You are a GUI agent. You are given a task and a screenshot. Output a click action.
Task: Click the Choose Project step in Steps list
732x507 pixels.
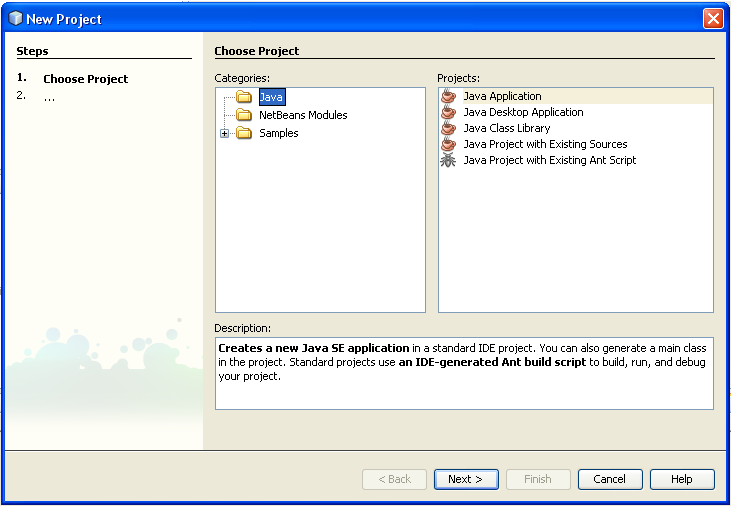point(85,79)
